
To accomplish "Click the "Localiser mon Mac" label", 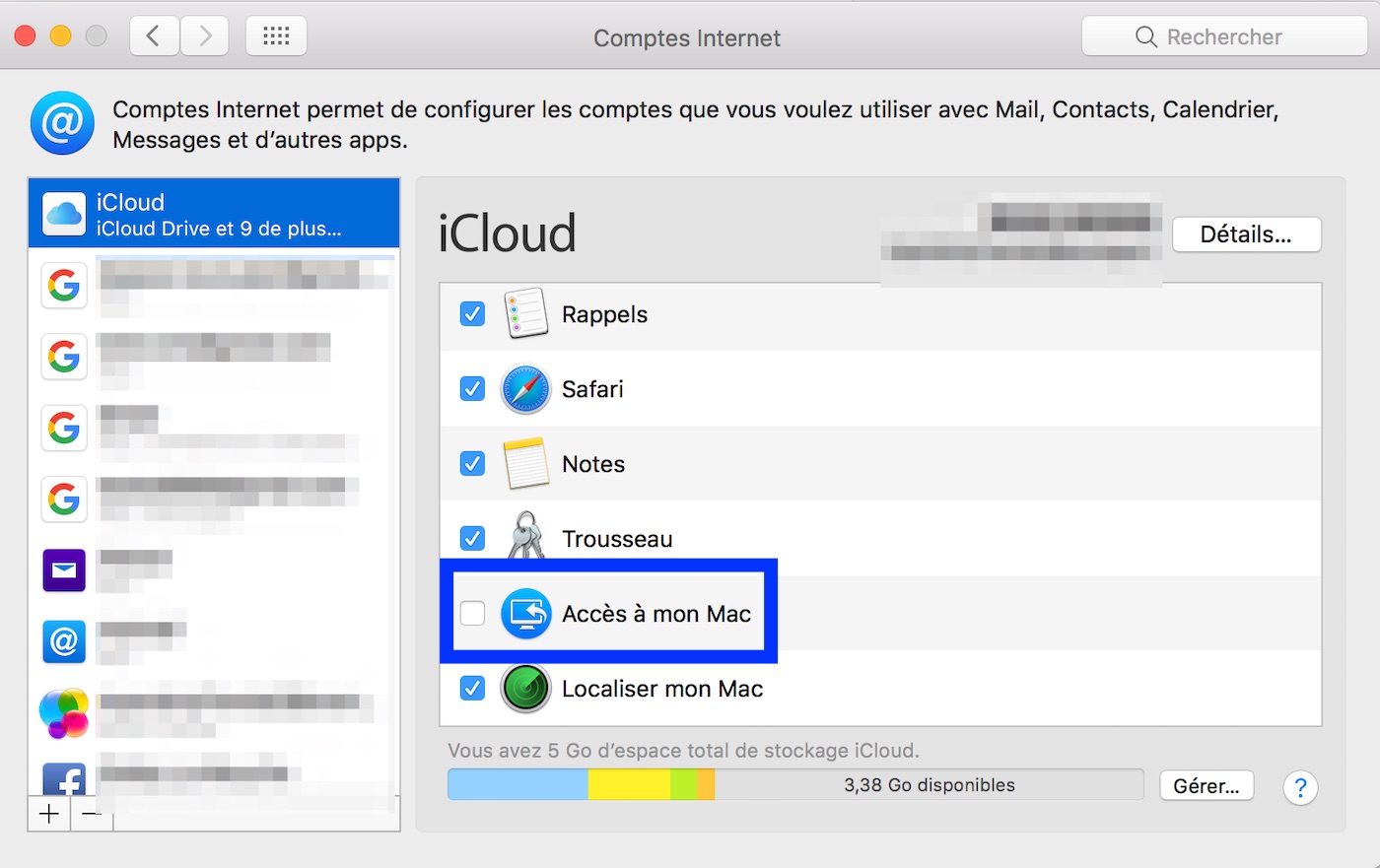I will click(x=662, y=689).
